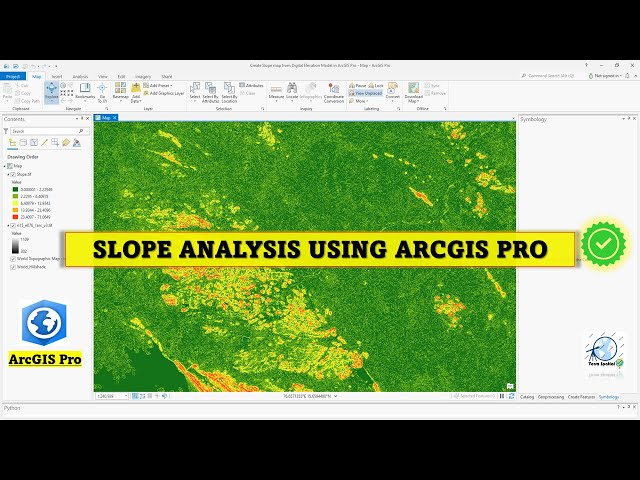Open the Project tab

(13, 76)
